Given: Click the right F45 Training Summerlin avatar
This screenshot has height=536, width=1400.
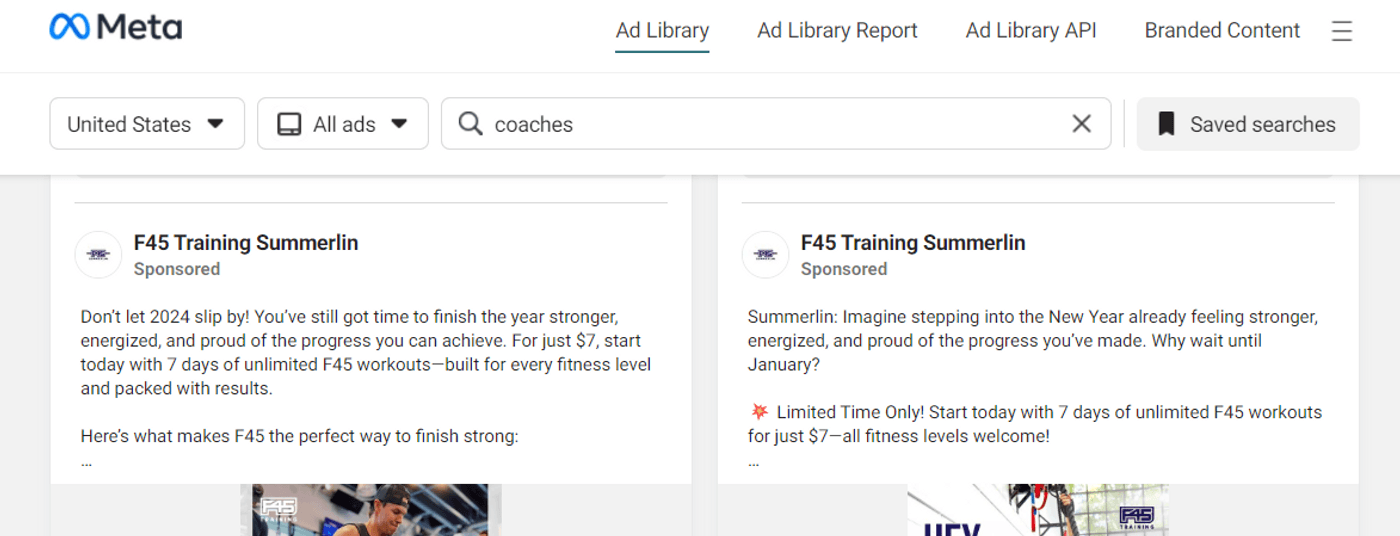Looking at the screenshot, I should point(765,255).
